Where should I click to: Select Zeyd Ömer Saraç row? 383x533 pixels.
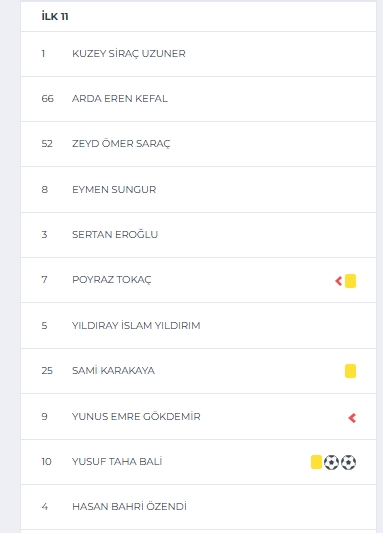click(x=198, y=144)
